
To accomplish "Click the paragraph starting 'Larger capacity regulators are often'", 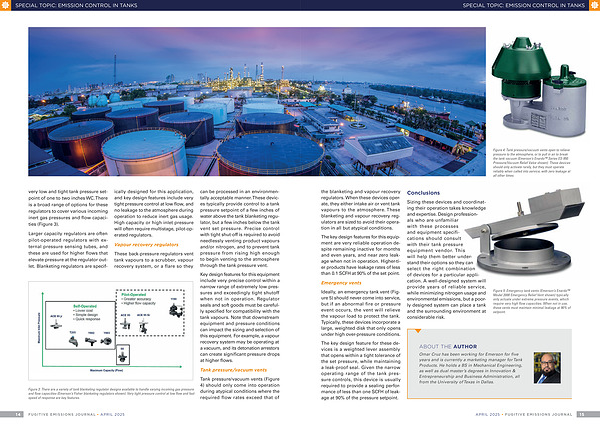I will (x=68, y=250).
